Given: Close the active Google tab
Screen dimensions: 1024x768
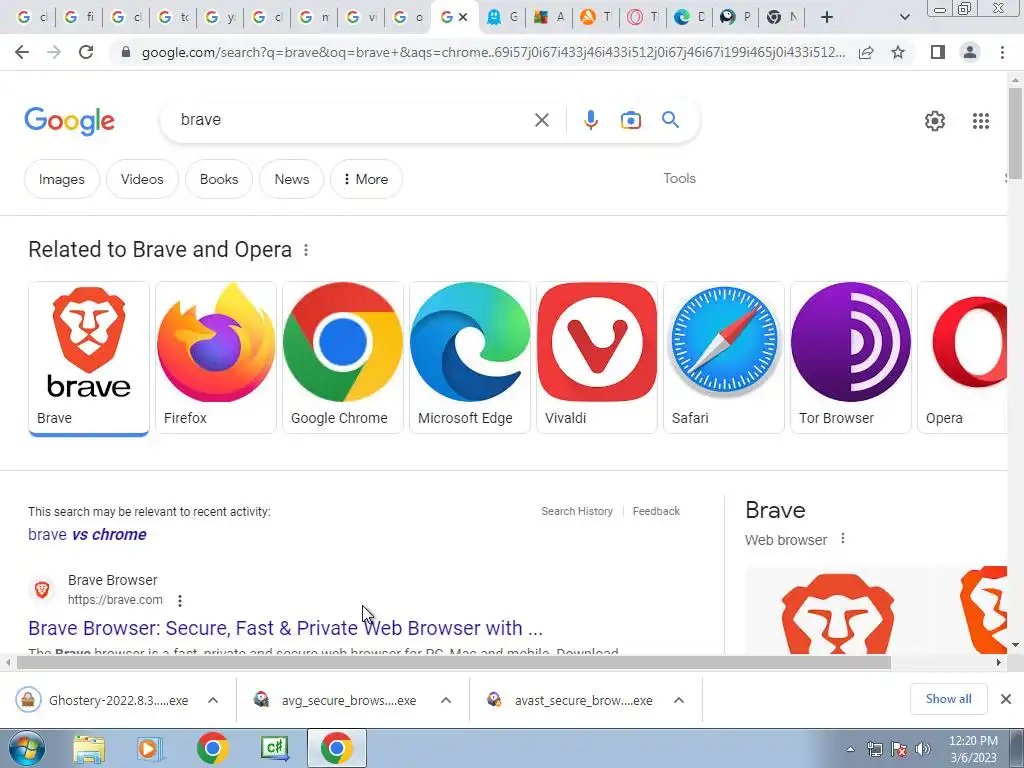Looking at the screenshot, I should [463, 18].
